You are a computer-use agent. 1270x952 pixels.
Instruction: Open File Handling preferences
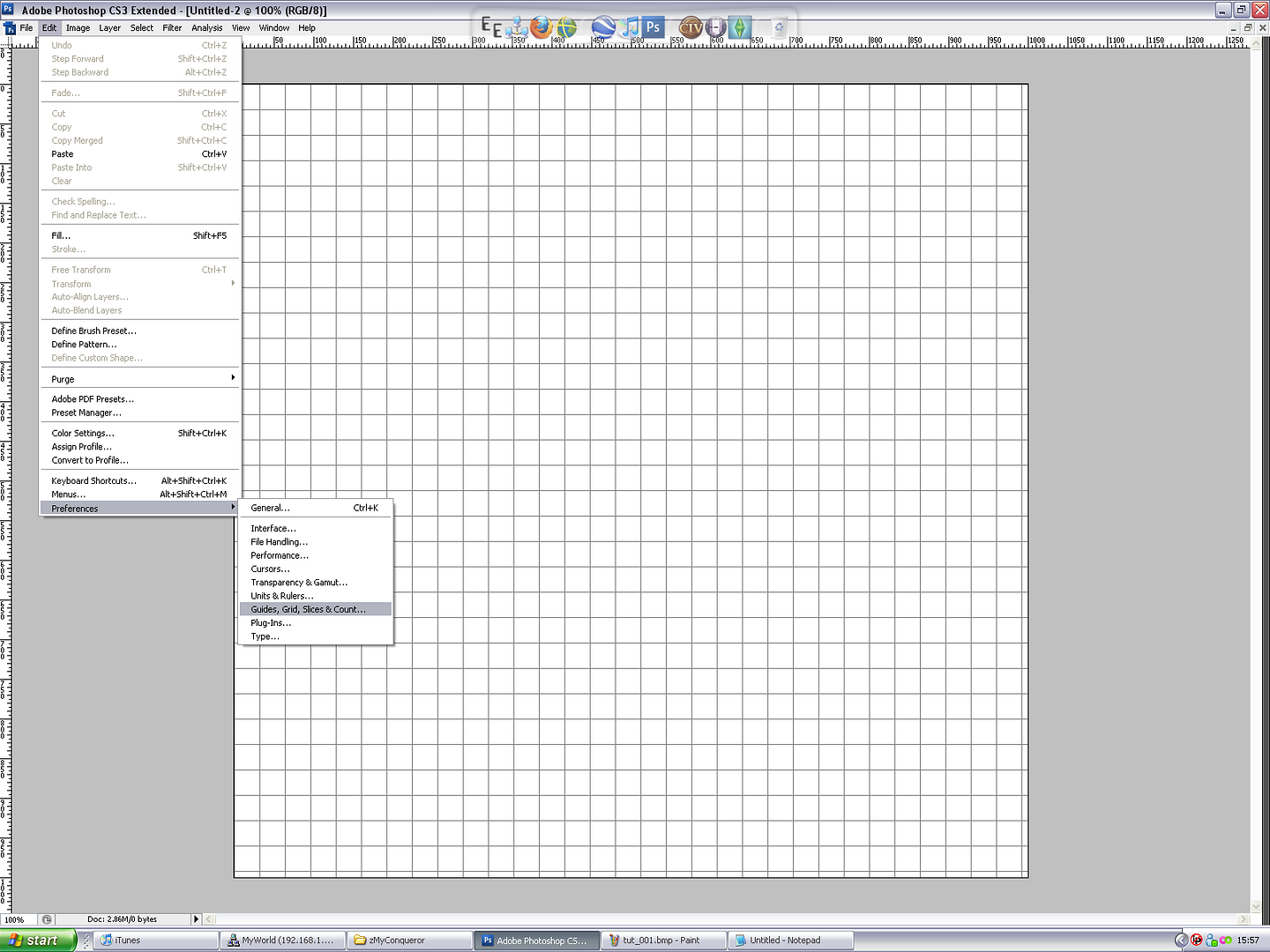coord(316,542)
